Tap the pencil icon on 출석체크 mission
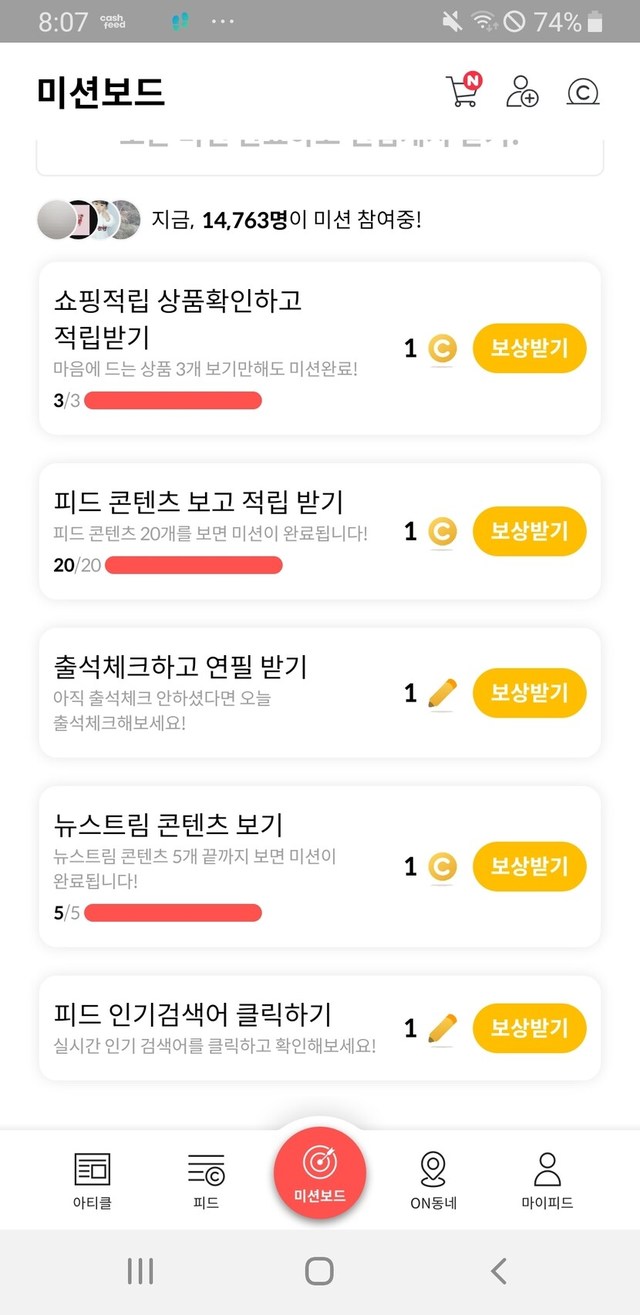The height and width of the screenshot is (1315, 640). [x=442, y=693]
